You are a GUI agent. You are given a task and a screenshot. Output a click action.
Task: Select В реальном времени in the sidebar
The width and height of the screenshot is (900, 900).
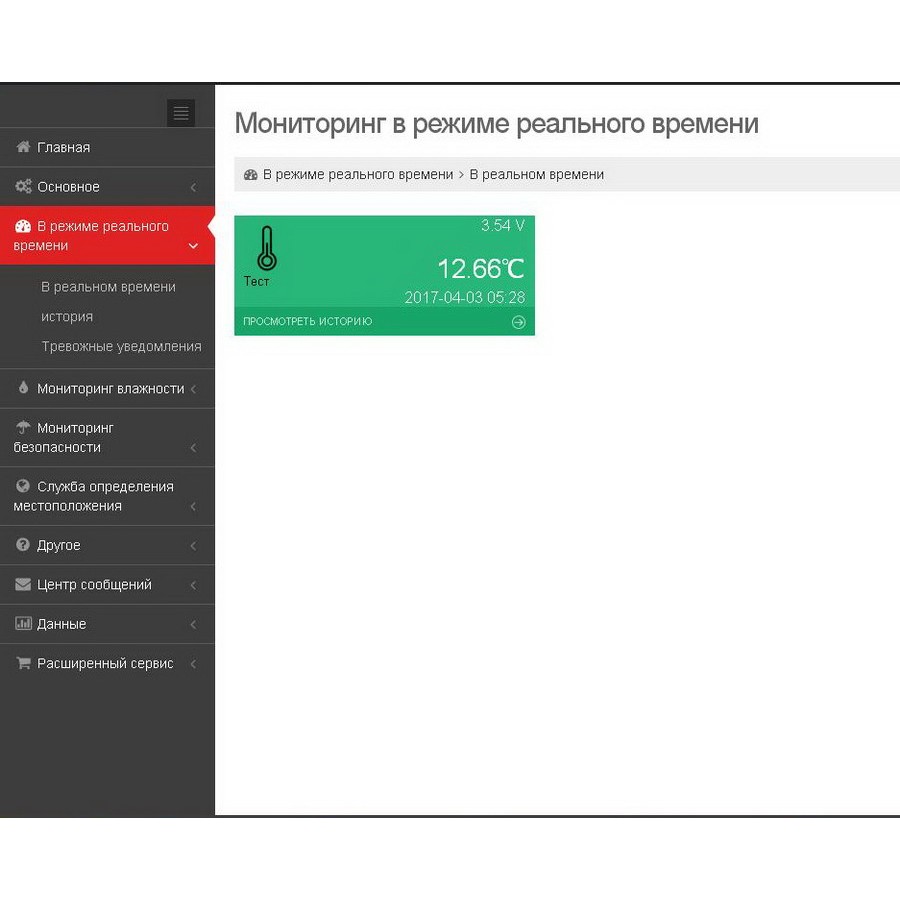coord(108,287)
